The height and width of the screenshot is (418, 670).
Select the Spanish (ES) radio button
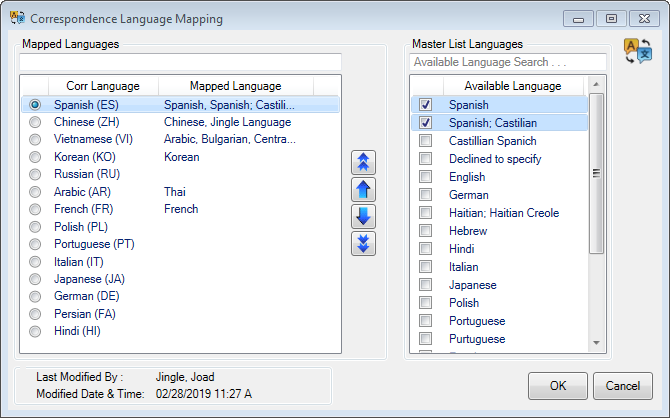tap(35, 105)
